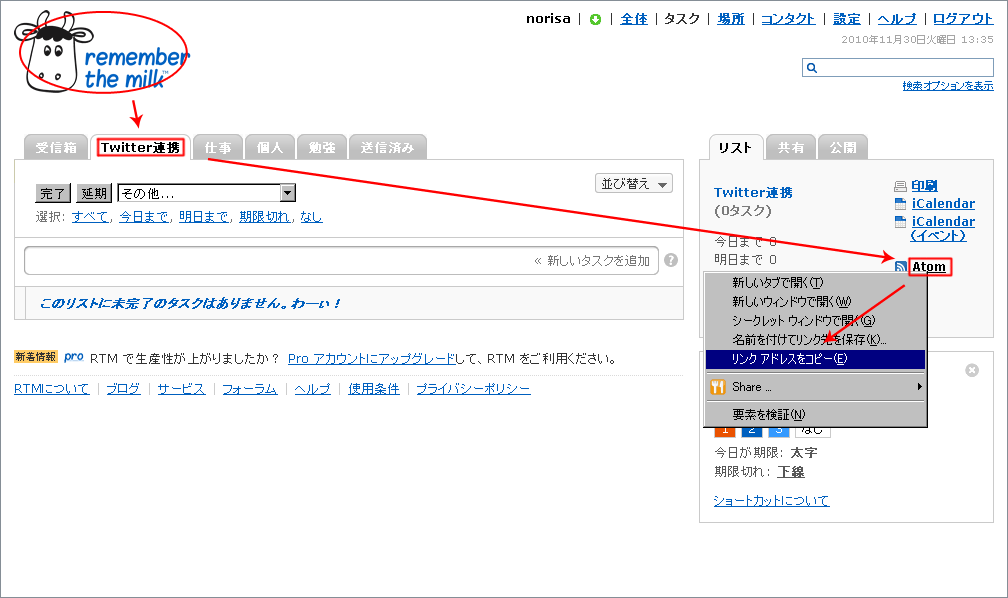Open the 全体 overview link
Image resolution: width=1008 pixels, height=598 pixels.
[x=634, y=19]
